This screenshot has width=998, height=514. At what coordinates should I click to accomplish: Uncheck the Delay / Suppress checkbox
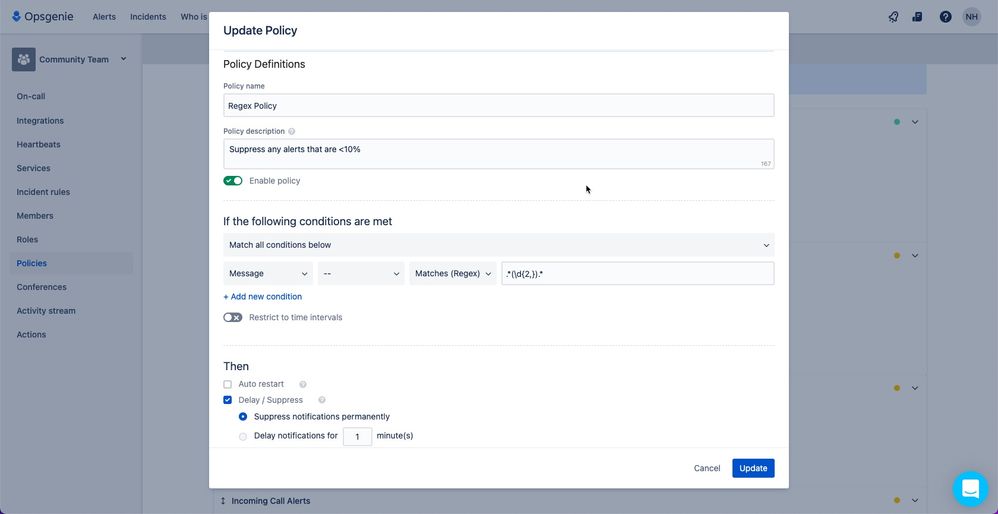click(x=227, y=400)
